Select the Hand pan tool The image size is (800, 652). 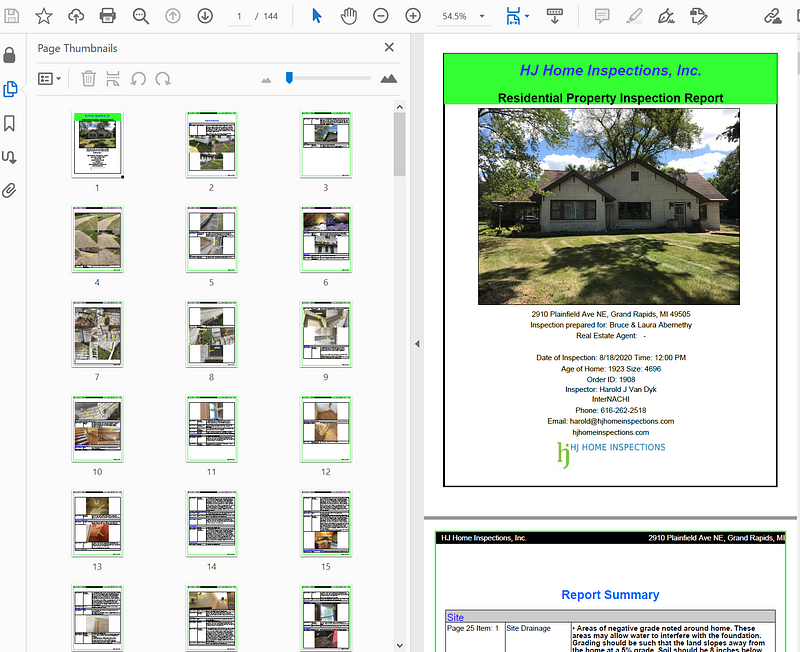pyautogui.click(x=348, y=16)
